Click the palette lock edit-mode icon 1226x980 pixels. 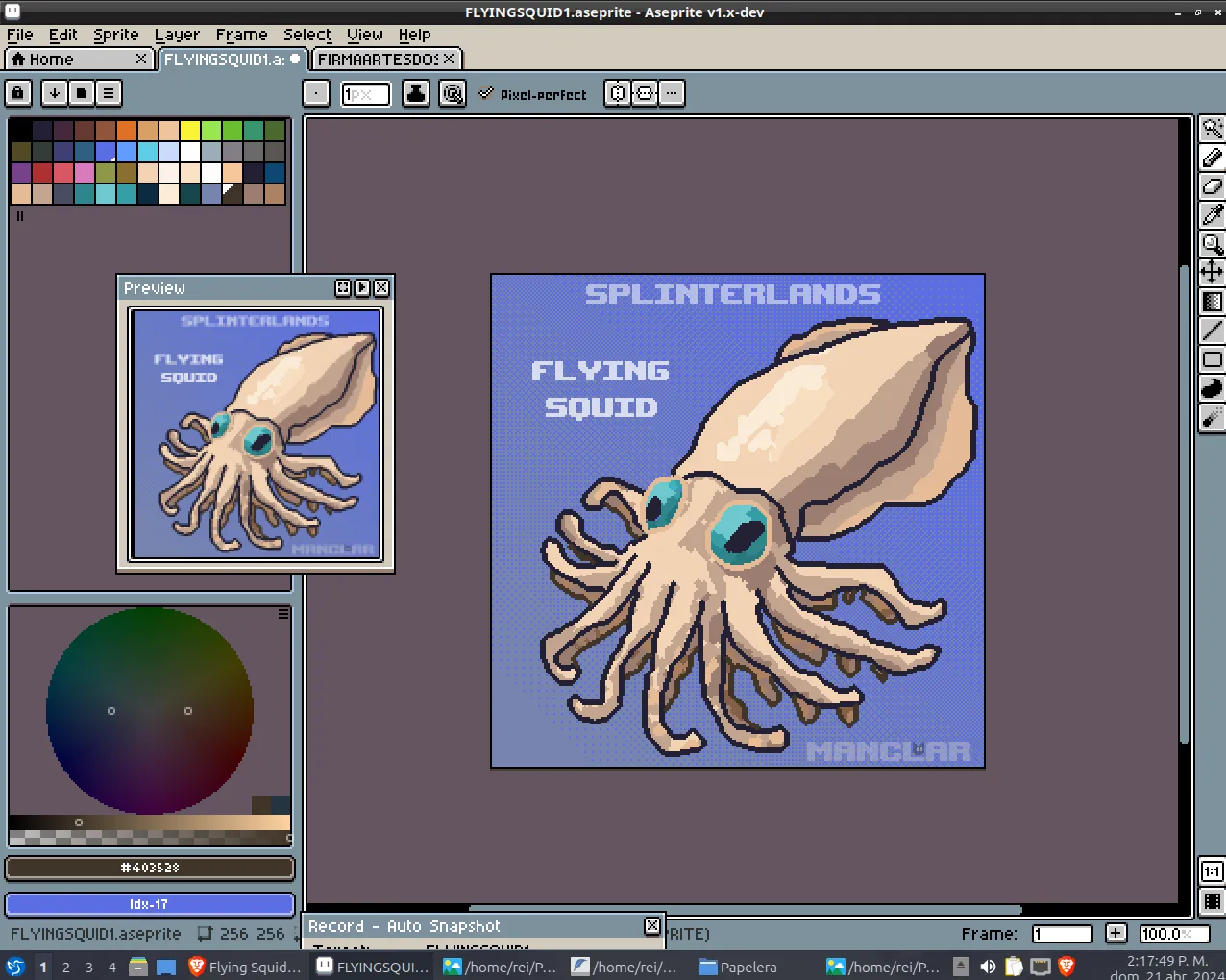[x=18, y=93]
